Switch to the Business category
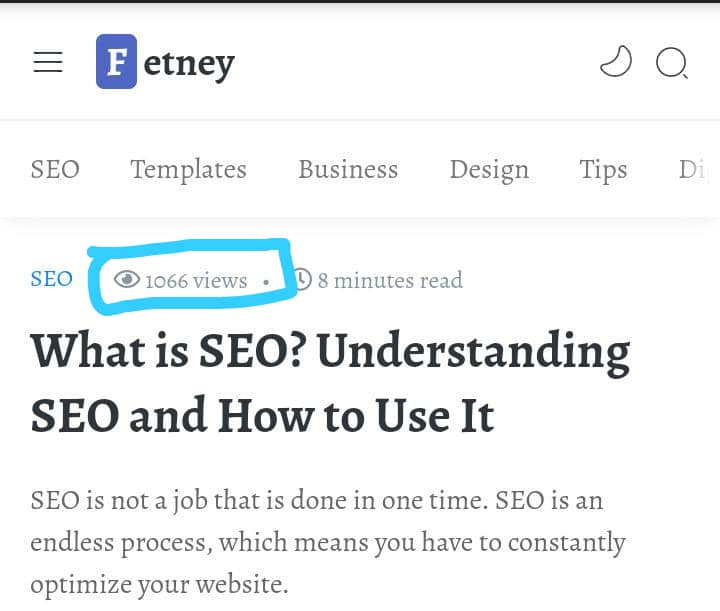The image size is (720, 611). [x=348, y=169]
